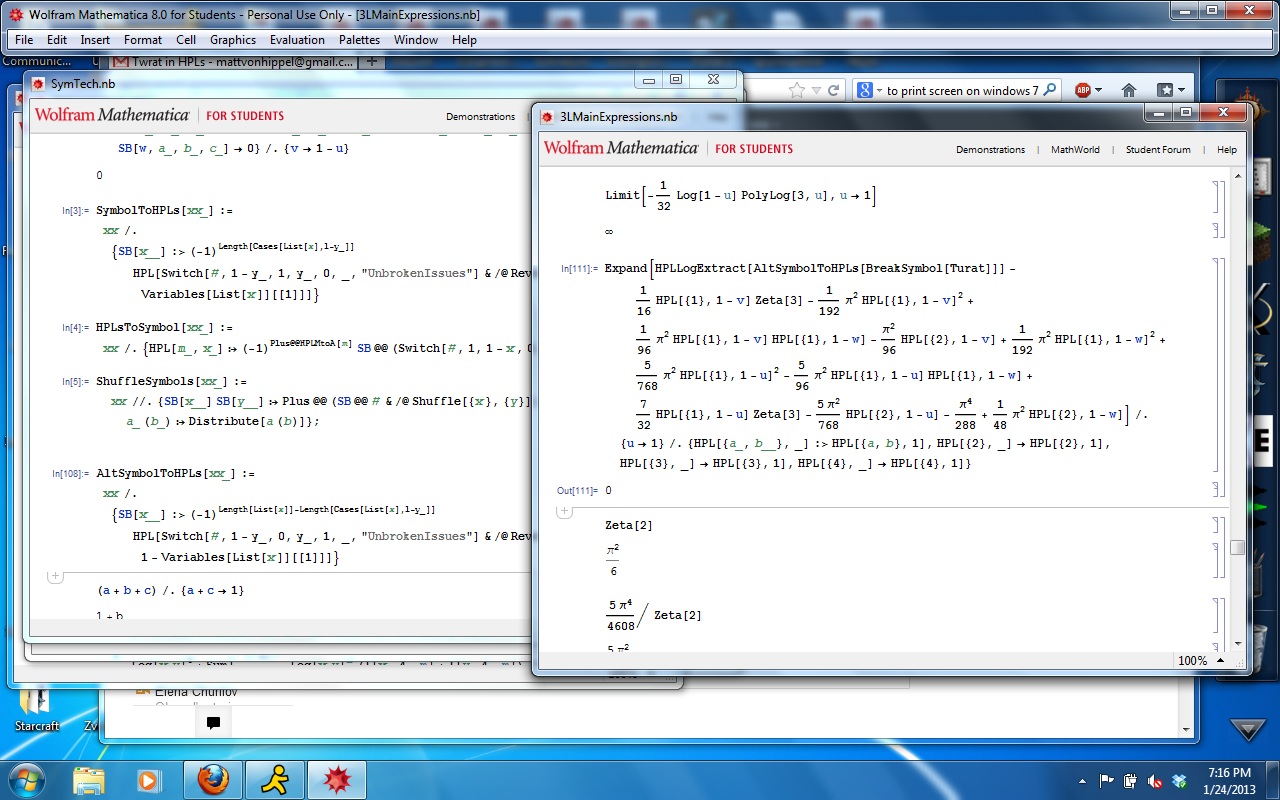1280x800 pixels.
Task: Click the Dropbox icon in system tray
Action: pyautogui.click(x=1179, y=781)
